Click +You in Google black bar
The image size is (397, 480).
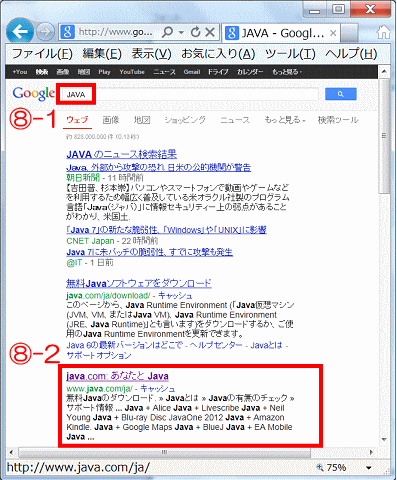[x=20, y=72]
